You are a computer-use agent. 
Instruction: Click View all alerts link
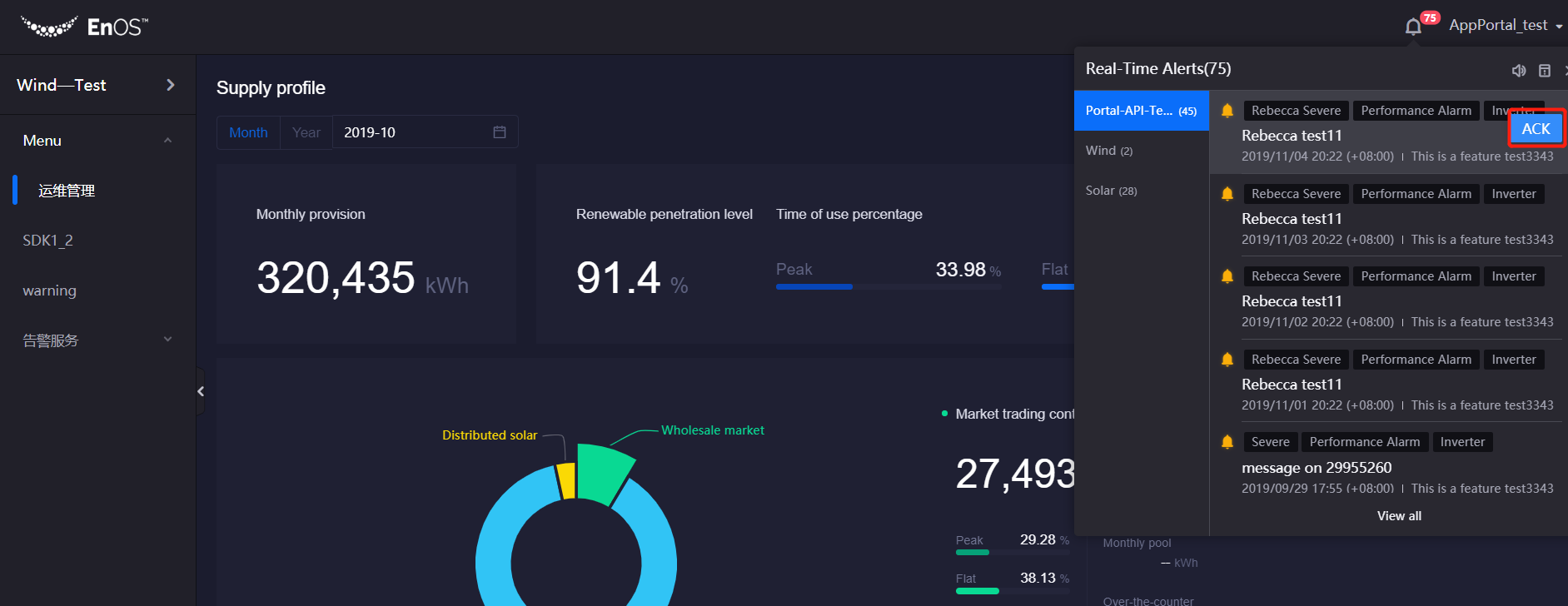pyautogui.click(x=1399, y=516)
